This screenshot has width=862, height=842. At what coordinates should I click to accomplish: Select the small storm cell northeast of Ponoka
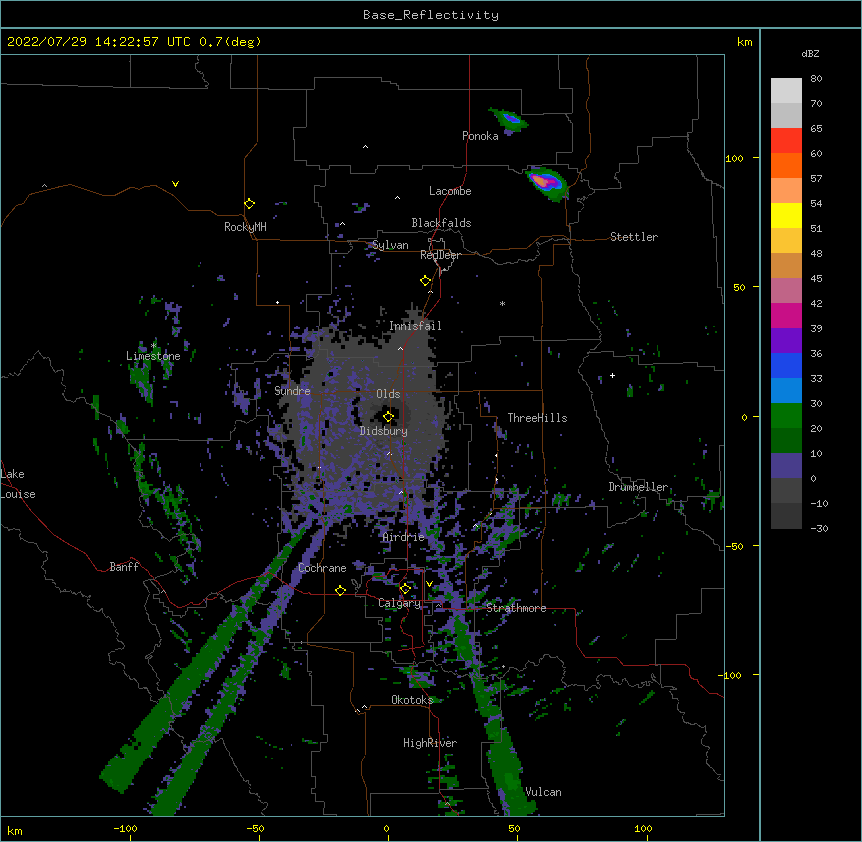pos(509,120)
